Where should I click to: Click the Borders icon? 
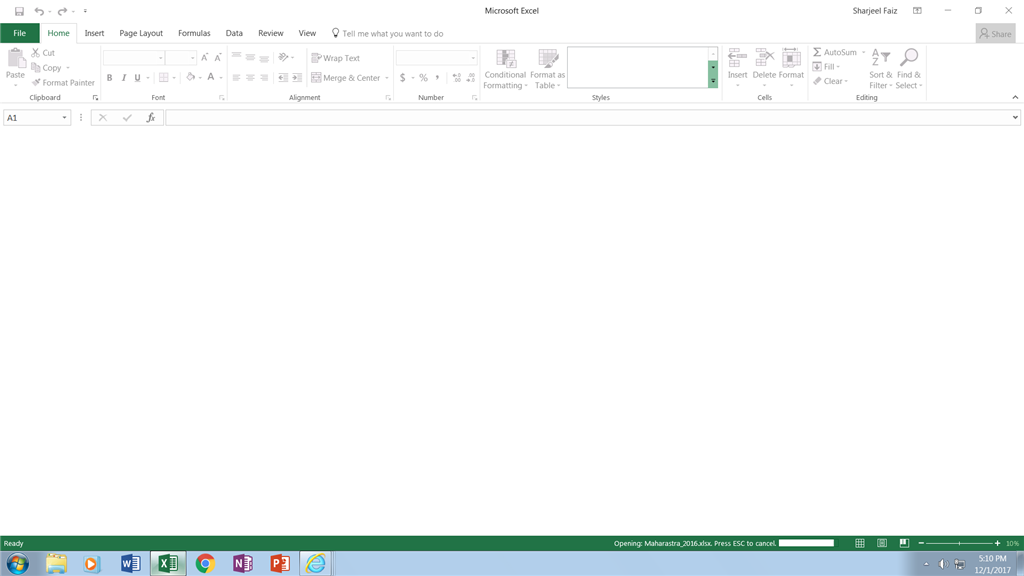(164, 78)
